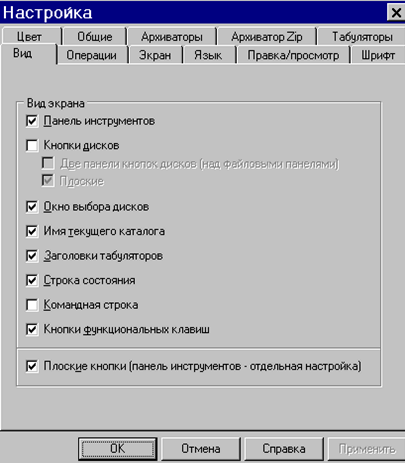Viewport: 405px width, 465px height.
Task: Toggle Кнопки функциональных клавиш checkbox
Action: point(32,330)
